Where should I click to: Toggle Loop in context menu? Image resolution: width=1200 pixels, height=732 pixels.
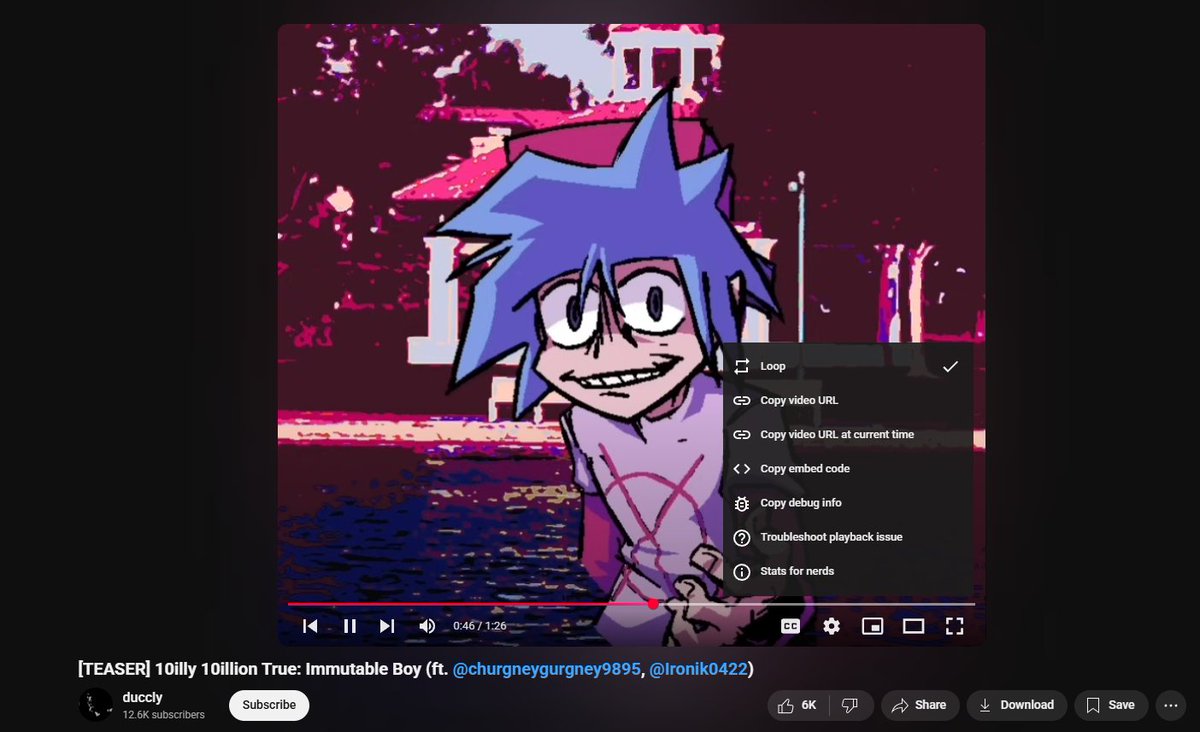pos(848,366)
